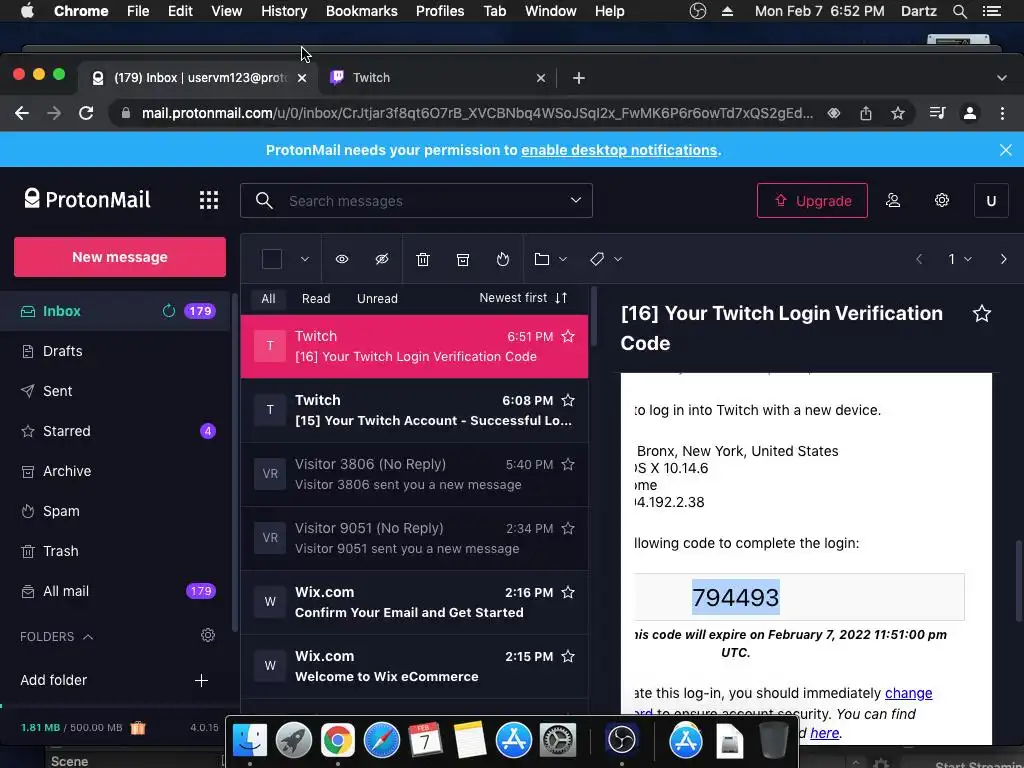Viewport: 1024px width, 768px height.
Task: Click enable desktop notifications link
Action: (619, 150)
